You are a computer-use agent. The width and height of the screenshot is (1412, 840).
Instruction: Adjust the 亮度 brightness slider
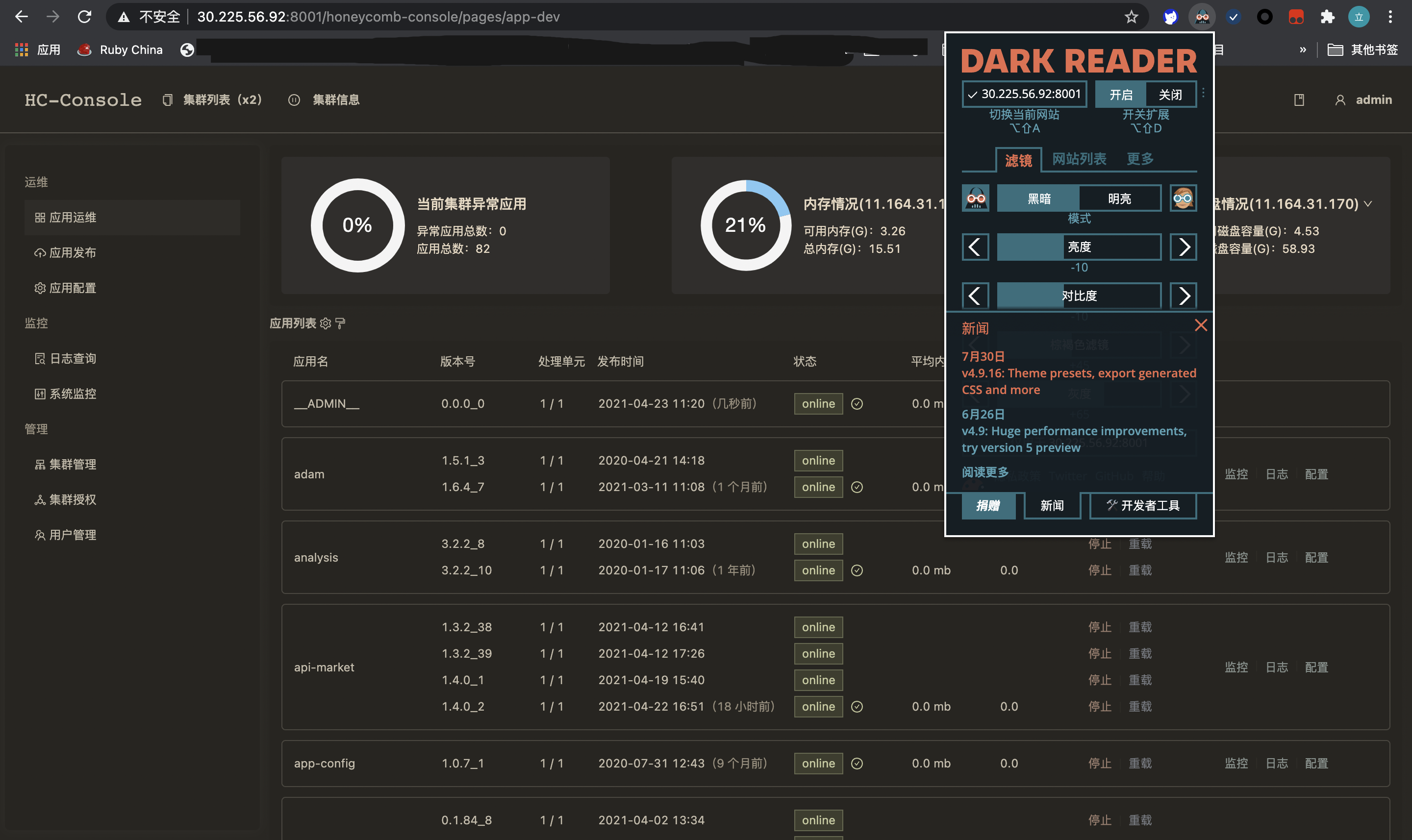pos(1079,247)
